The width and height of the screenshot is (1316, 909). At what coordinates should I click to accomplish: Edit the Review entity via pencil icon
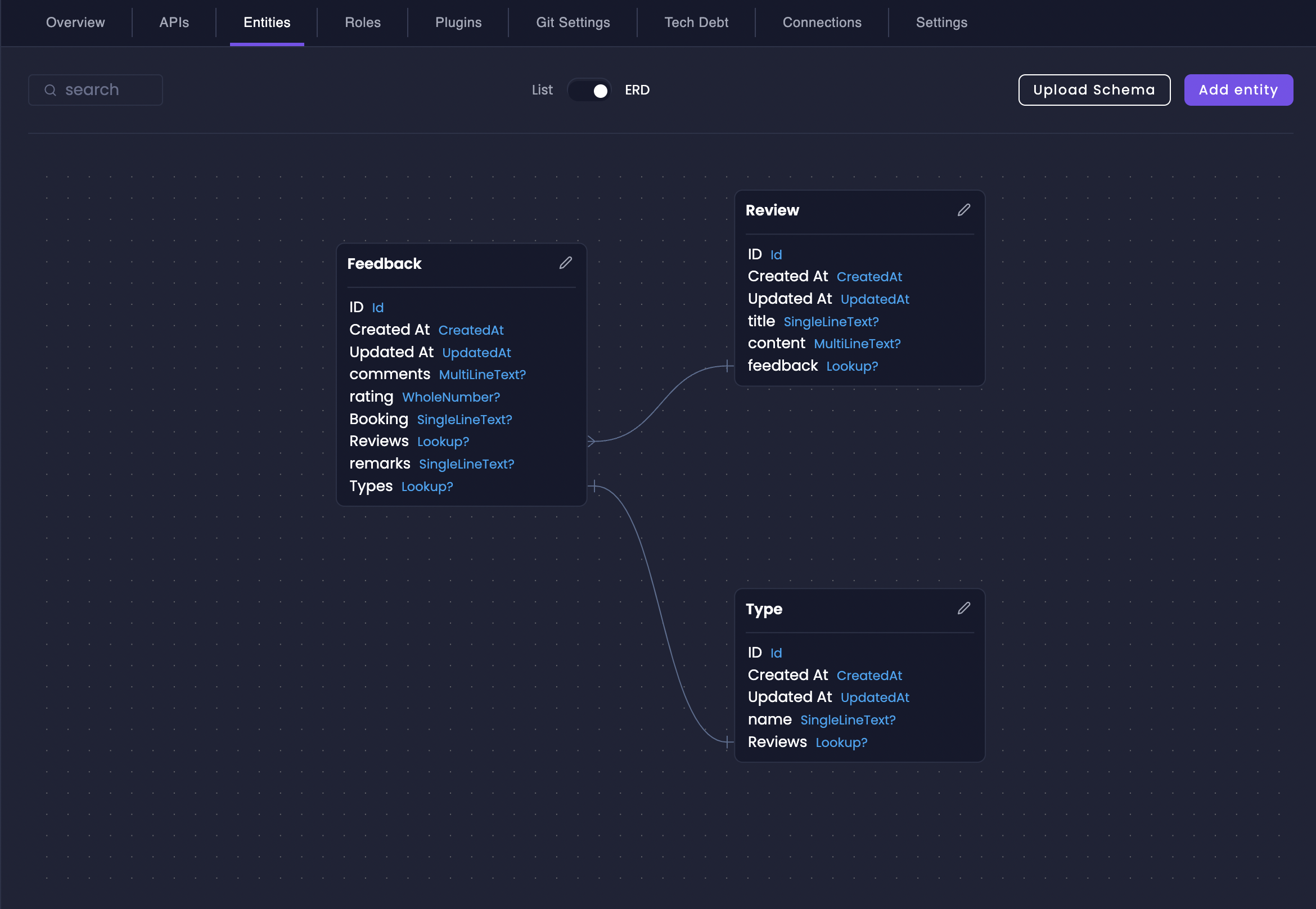(963, 210)
